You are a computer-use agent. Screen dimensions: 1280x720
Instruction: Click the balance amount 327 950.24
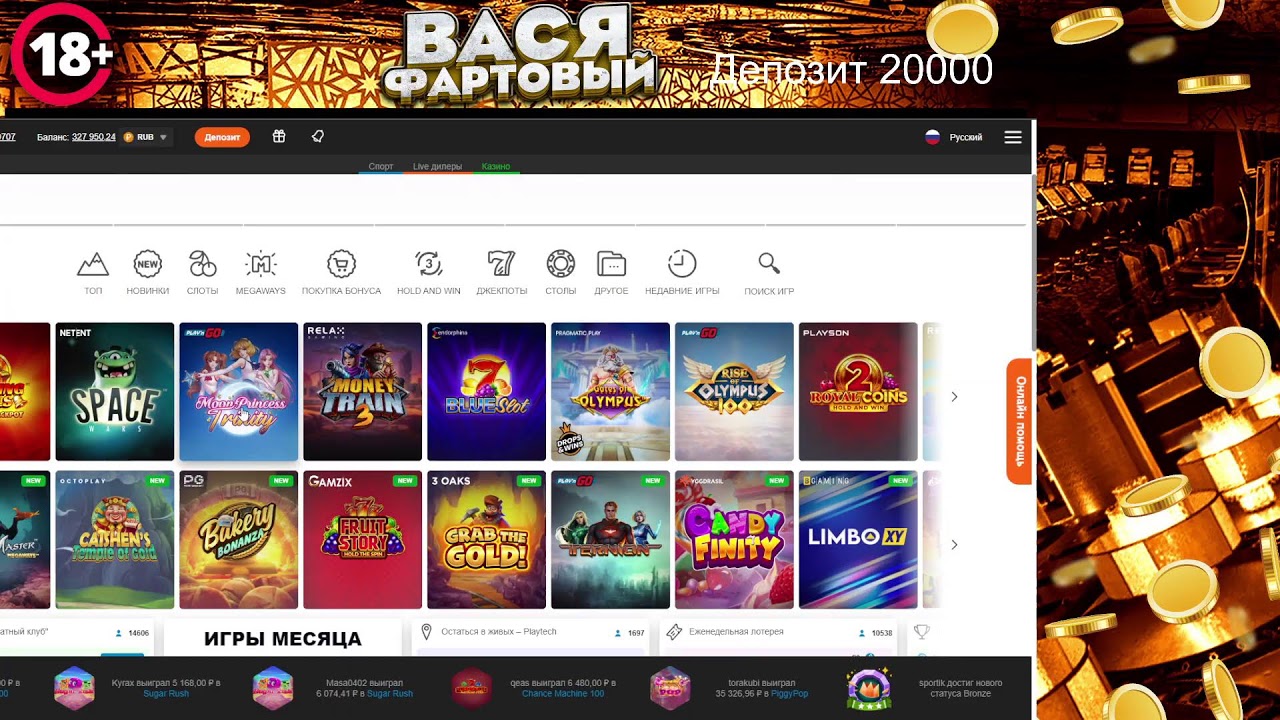tap(94, 137)
